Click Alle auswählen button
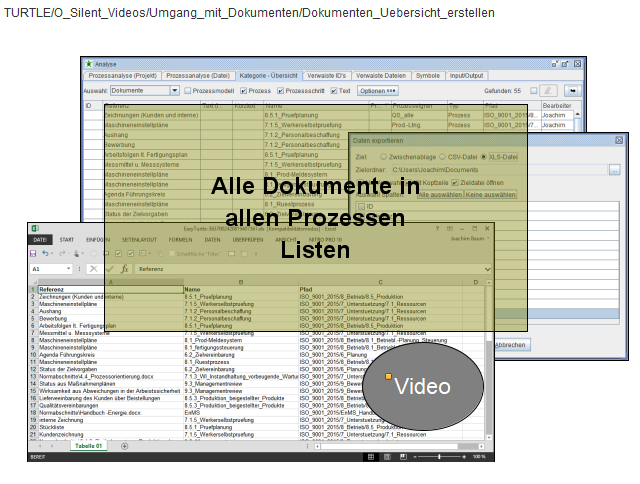 point(440,195)
